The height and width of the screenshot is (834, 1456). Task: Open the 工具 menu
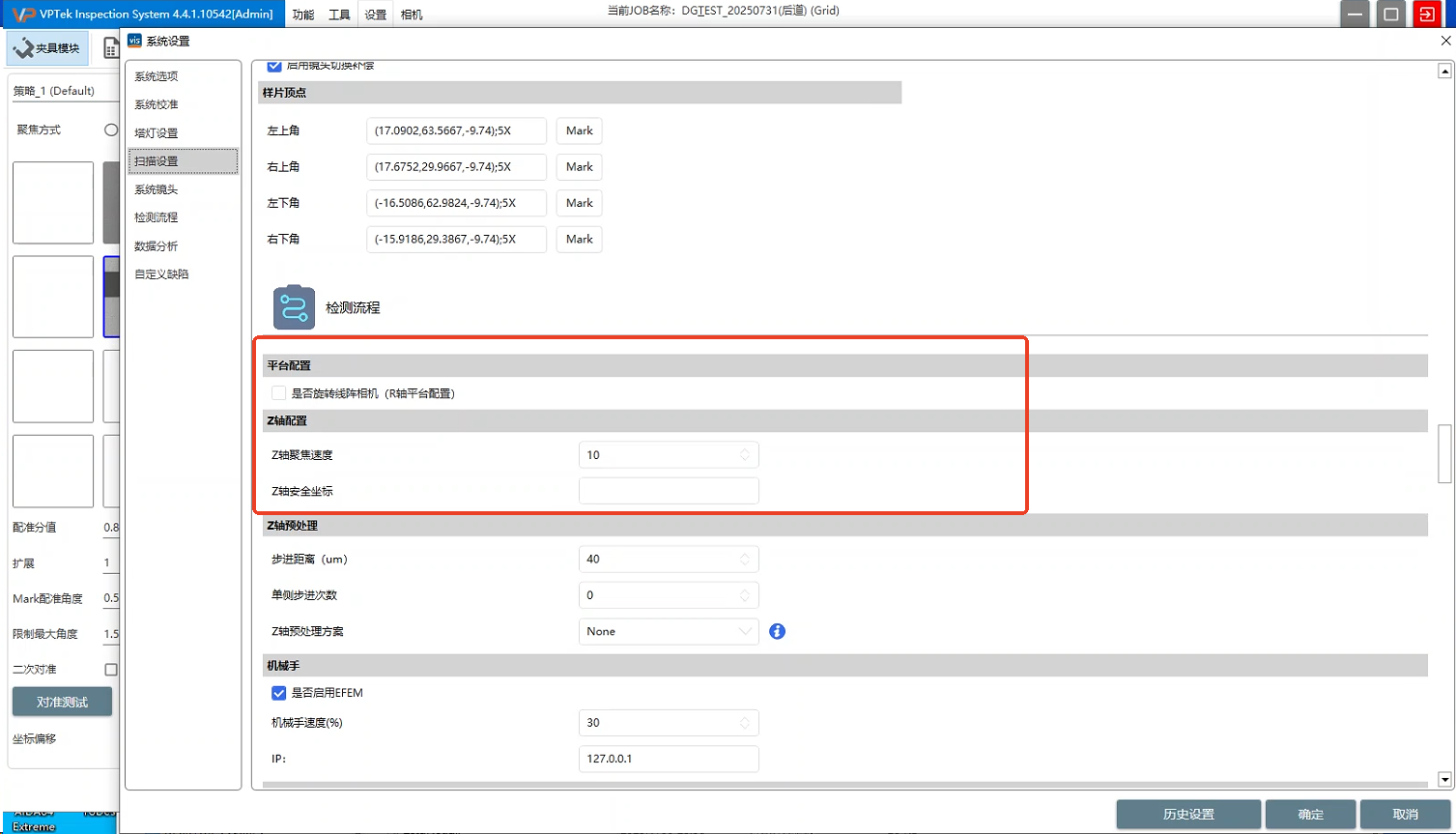tap(339, 14)
